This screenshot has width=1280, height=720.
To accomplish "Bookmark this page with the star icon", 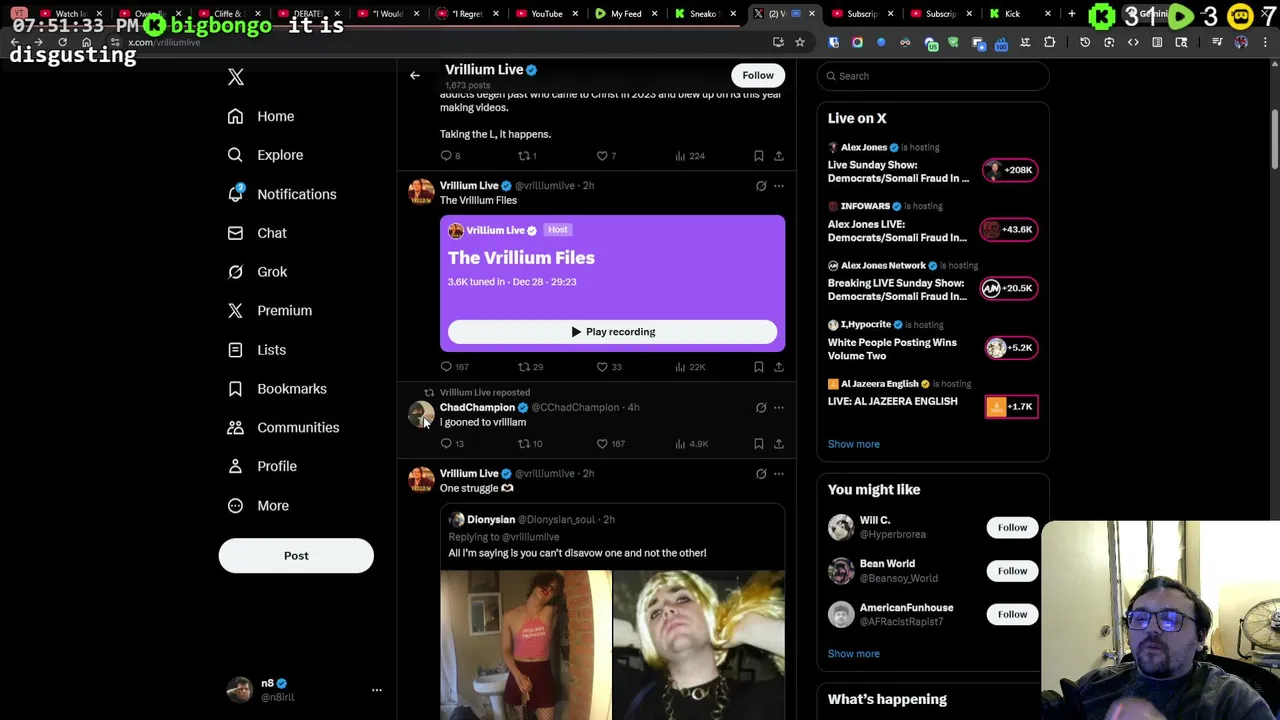I will (800, 42).
